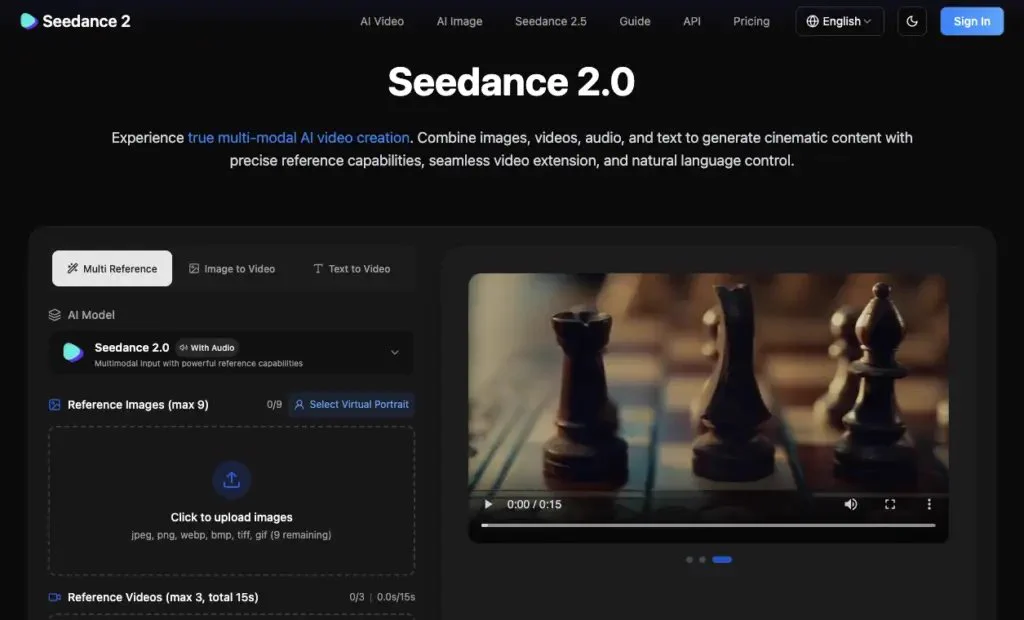Click the 0:00 / 0:15 time text
Image resolution: width=1024 pixels, height=620 pixels.
[534, 504]
